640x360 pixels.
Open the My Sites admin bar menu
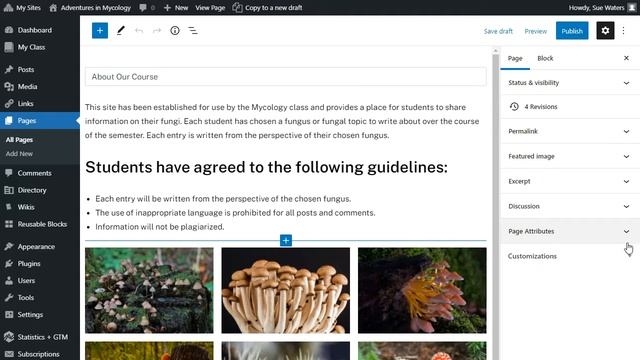[x=22, y=7]
